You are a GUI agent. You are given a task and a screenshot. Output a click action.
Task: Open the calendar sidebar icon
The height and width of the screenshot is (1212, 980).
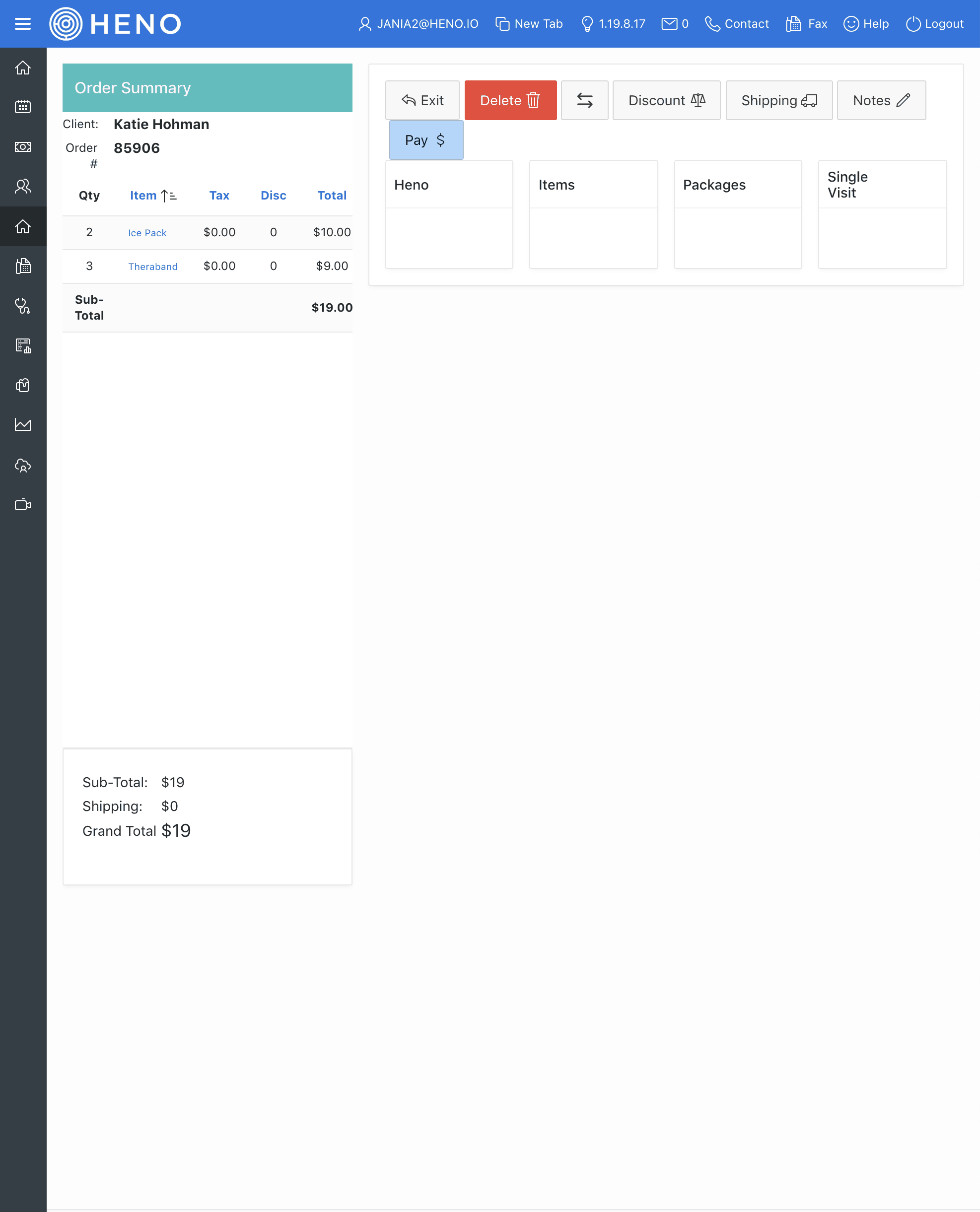pyautogui.click(x=22, y=107)
